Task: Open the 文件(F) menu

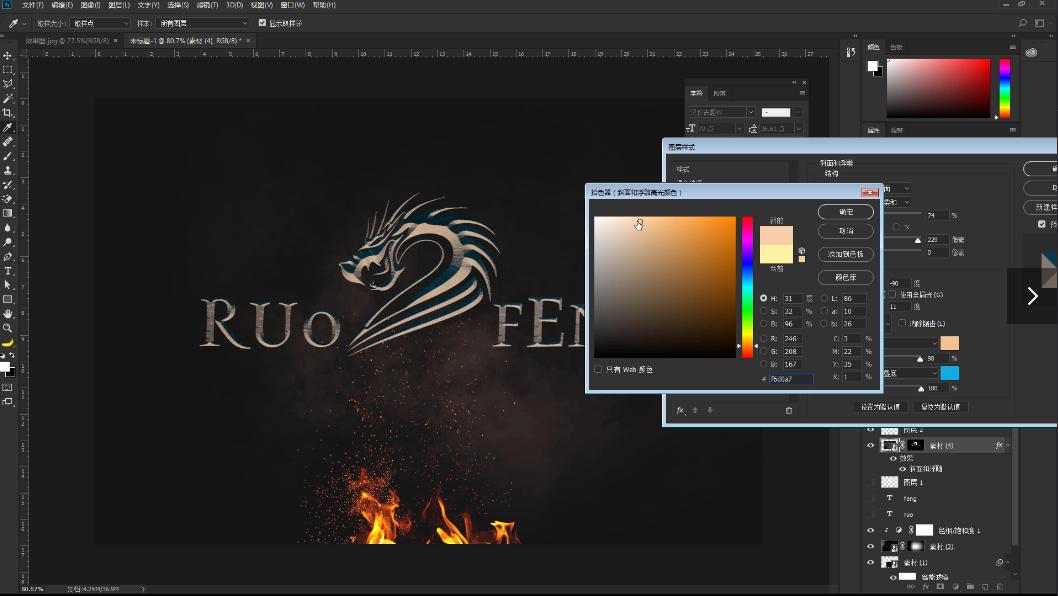Action: click(x=33, y=5)
